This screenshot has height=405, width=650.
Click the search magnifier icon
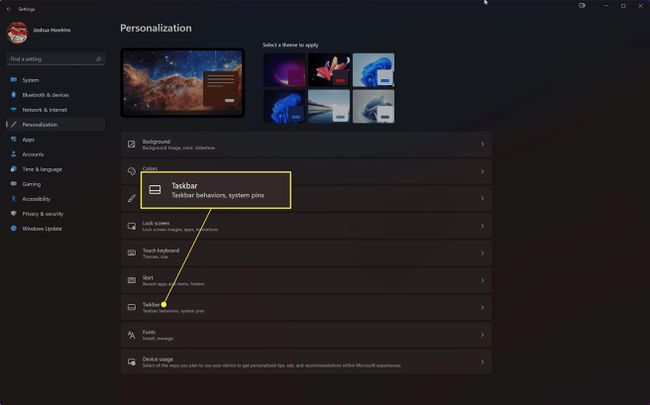[x=99, y=59]
